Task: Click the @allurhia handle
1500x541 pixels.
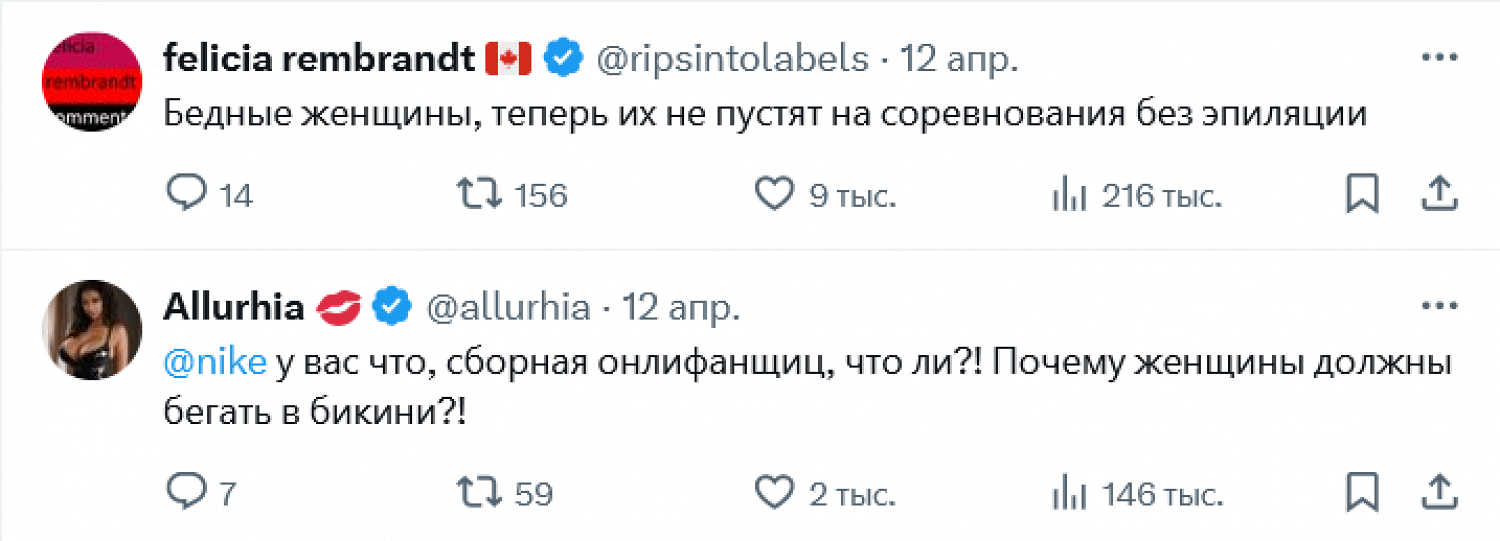Action: click(x=508, y=307)
